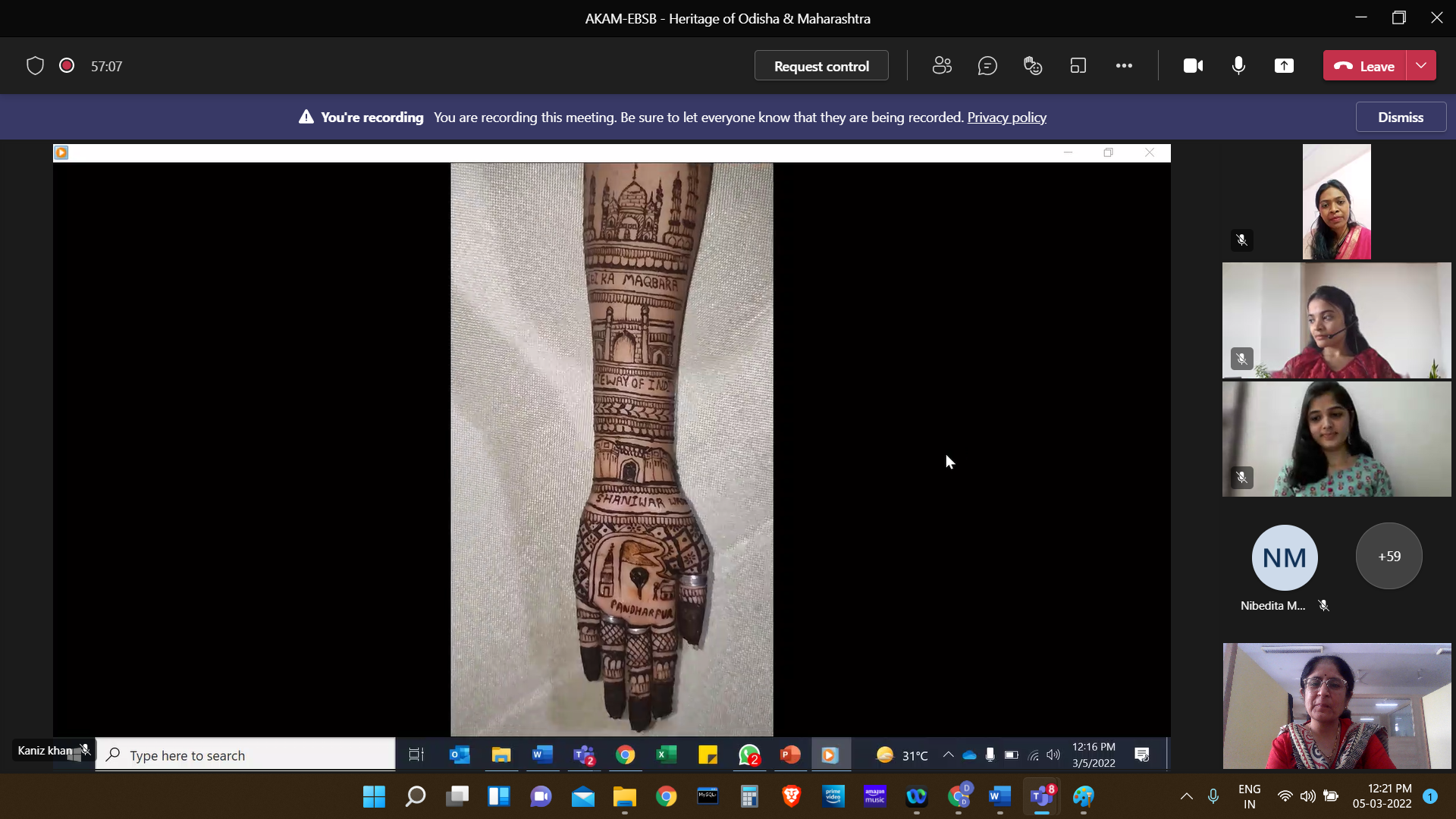Open Task View on the taskbar

[457, 796]
